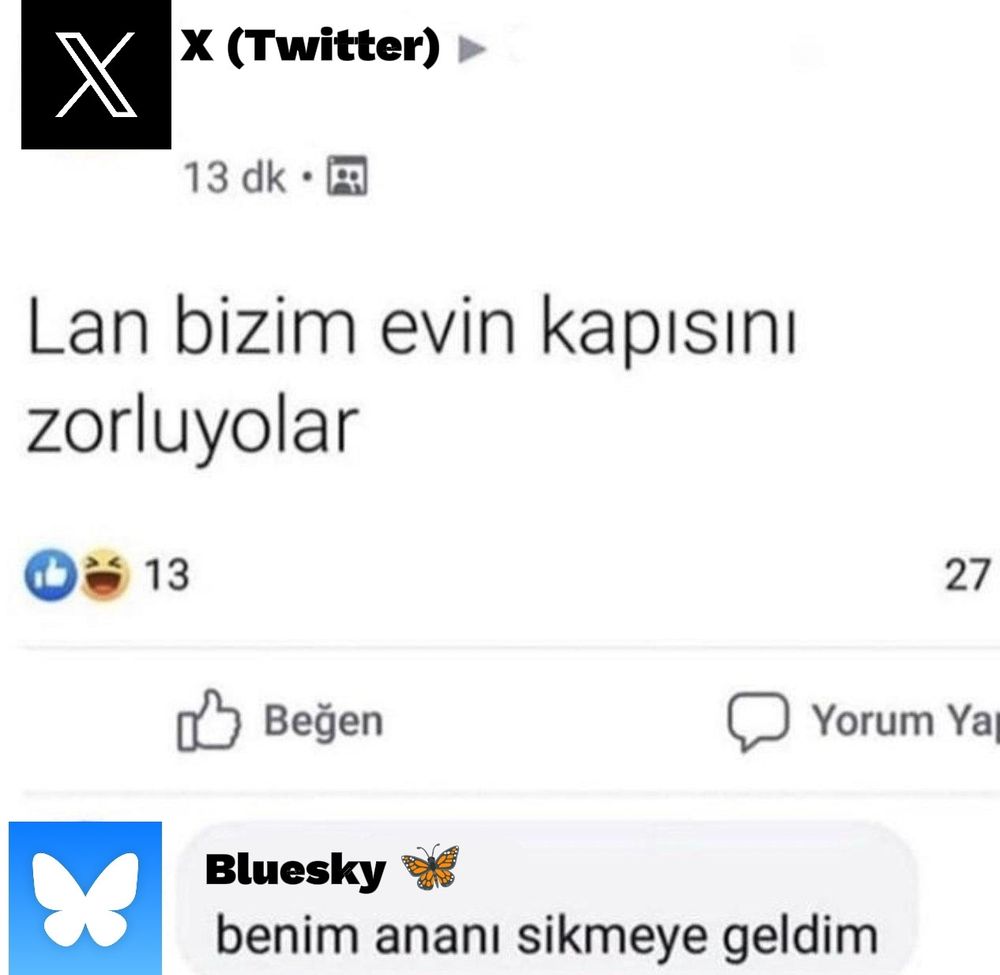Viewport: 1000px width, 975px height.
Task: Click the Yorum Yap text label
Action: coord(906,721)
